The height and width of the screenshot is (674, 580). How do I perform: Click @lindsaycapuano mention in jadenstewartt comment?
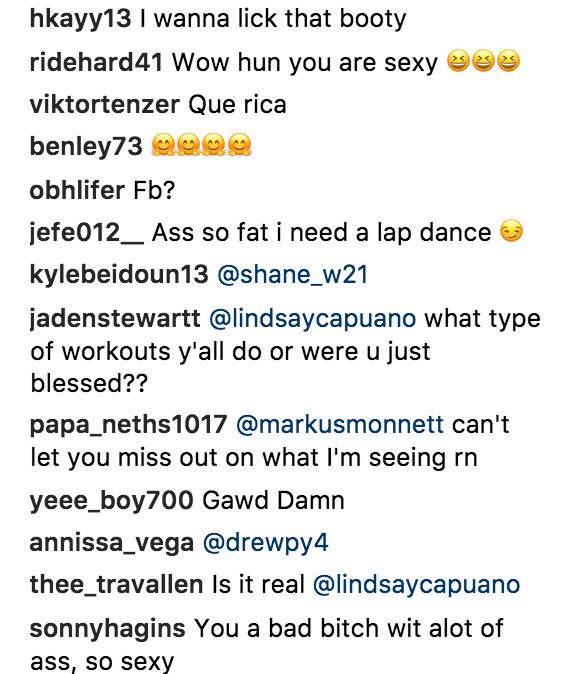click(313, 319)
